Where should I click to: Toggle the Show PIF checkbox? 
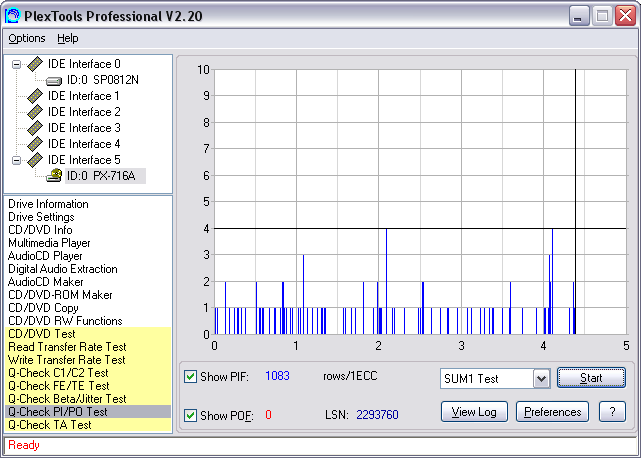point(190,376)
